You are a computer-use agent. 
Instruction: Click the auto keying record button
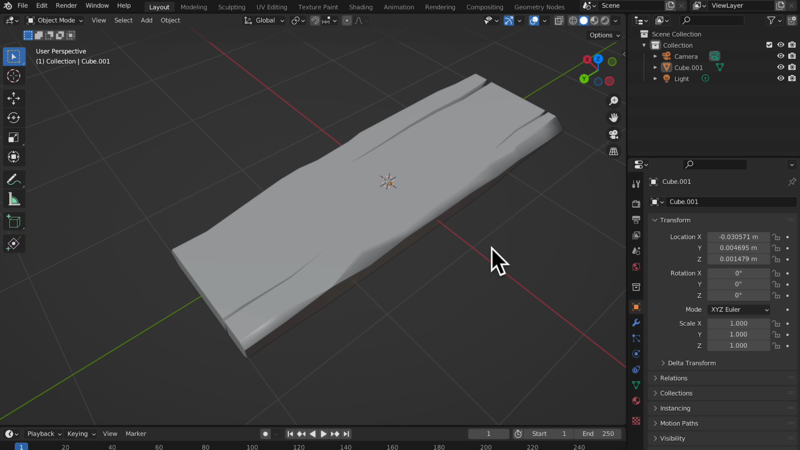(x=265, y=434)
